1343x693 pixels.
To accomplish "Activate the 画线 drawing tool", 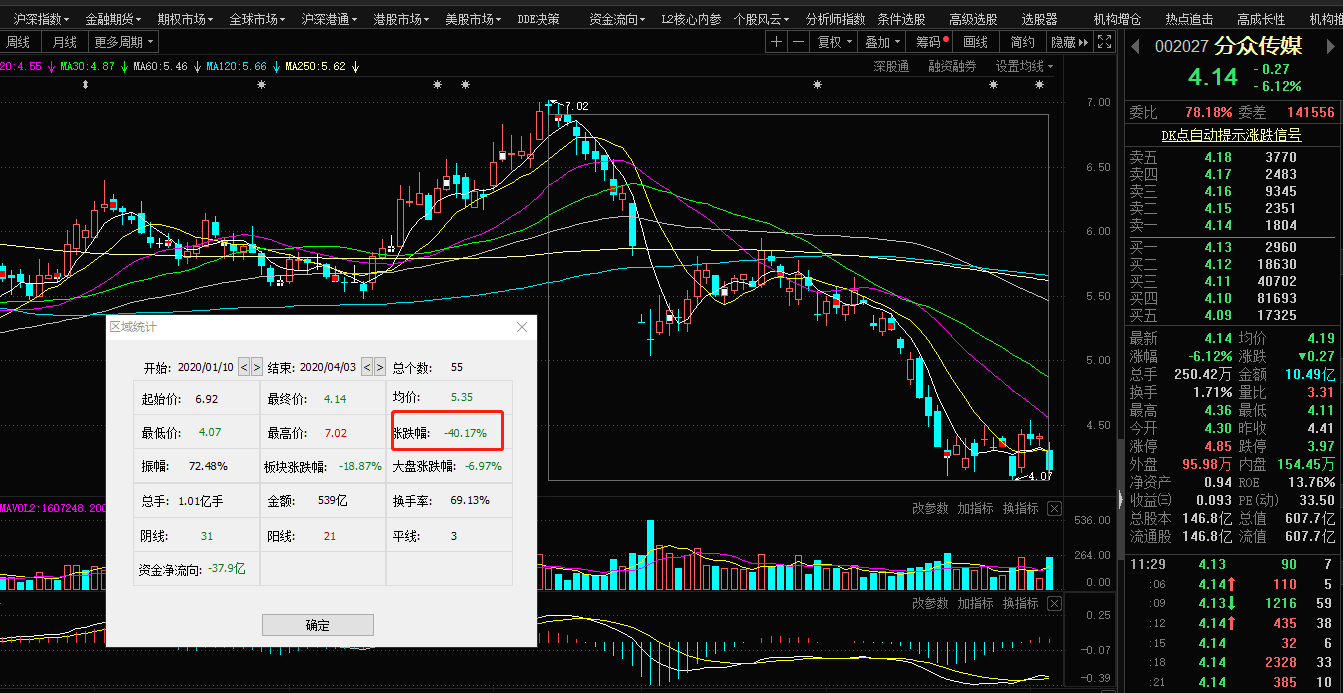I will (x=975, y=41).
